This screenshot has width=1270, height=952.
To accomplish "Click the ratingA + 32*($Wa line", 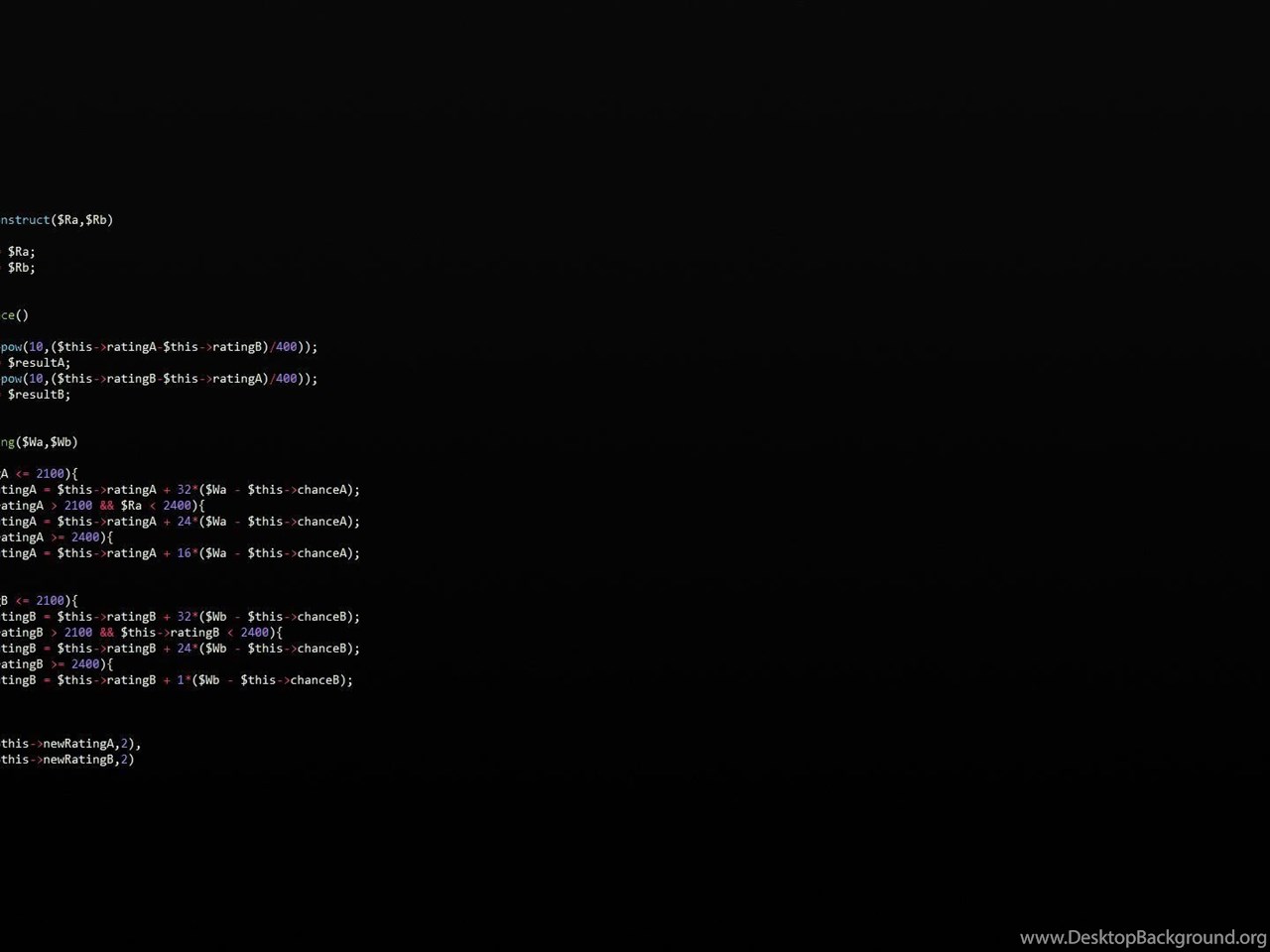I will [x=180, y=490].
